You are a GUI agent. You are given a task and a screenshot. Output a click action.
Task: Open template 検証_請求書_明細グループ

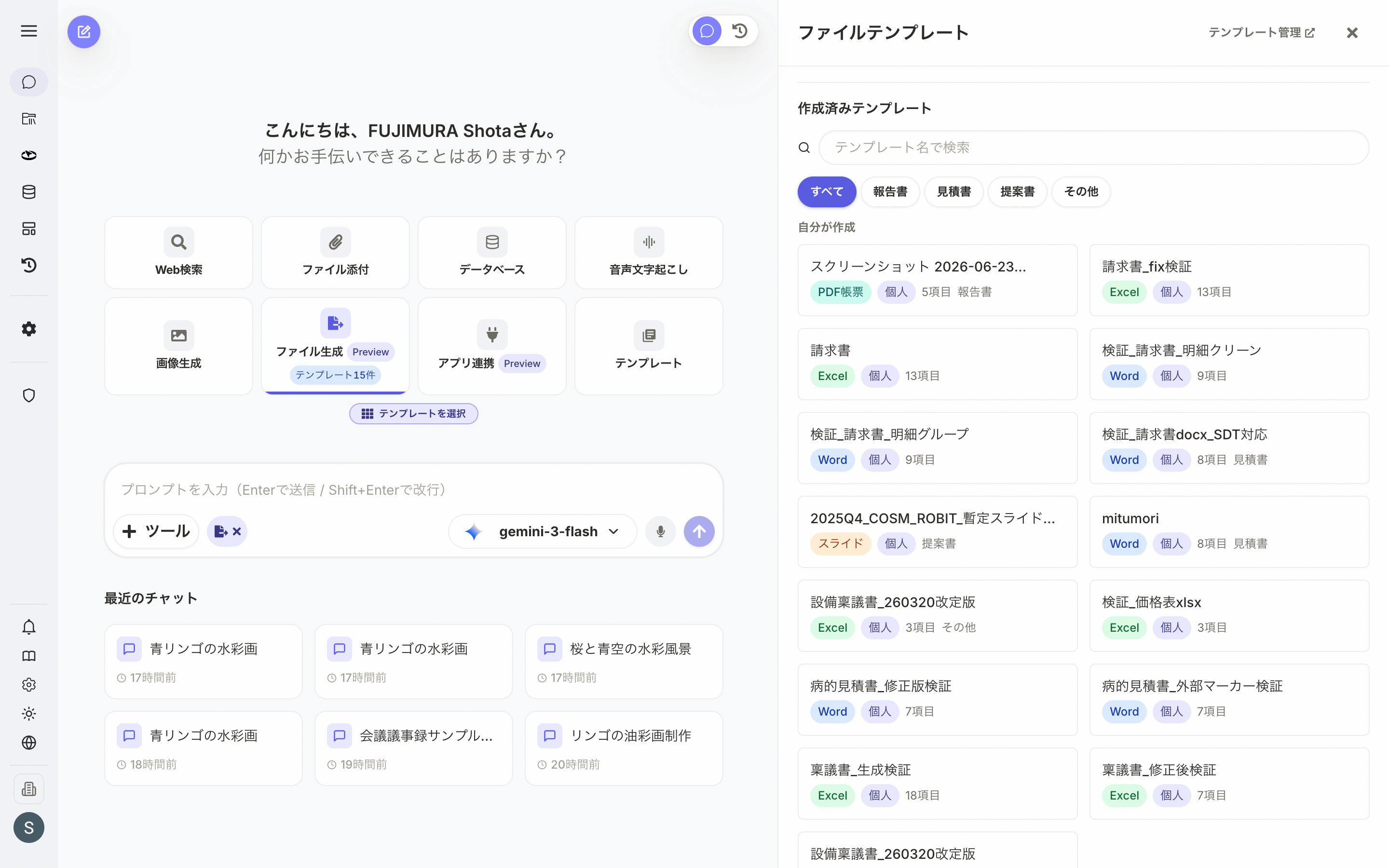[x=937, y=448]
